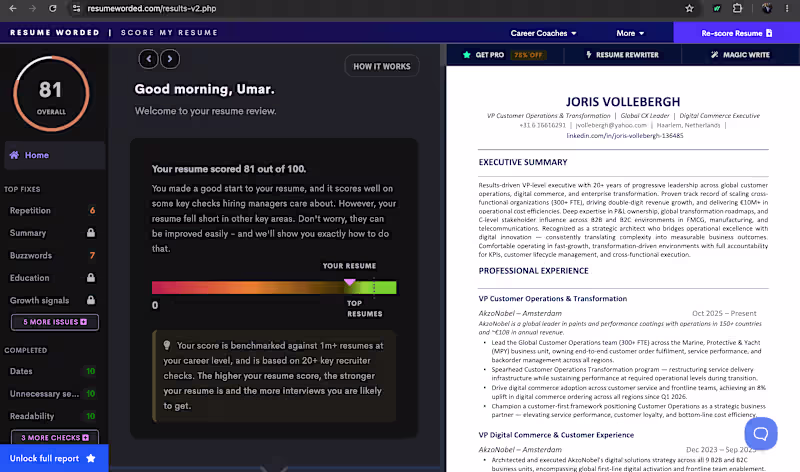This screenshot has height=472, width=800.
Task: Open the Chrome three-dot menu
Action: (787, 8)
